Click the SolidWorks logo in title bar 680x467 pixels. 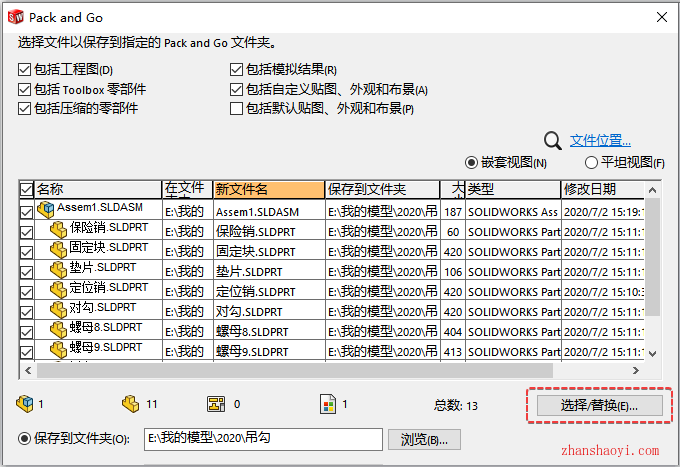16,17
